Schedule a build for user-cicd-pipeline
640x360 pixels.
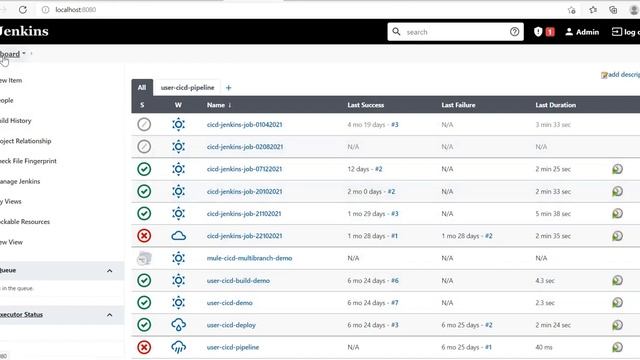(617, 347)
